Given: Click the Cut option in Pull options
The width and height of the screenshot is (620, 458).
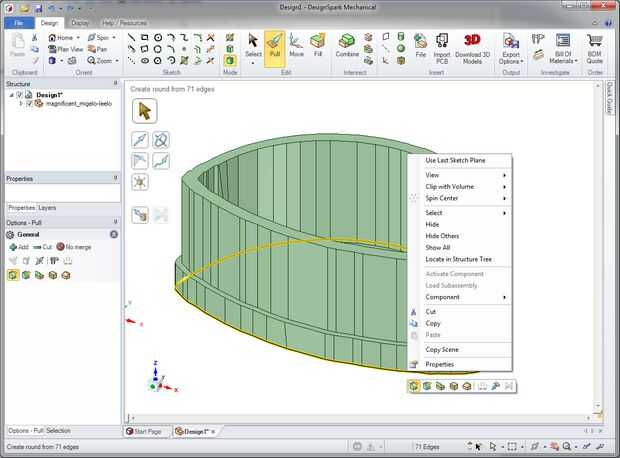Looking at the screenshot, I should coord(42,246).
